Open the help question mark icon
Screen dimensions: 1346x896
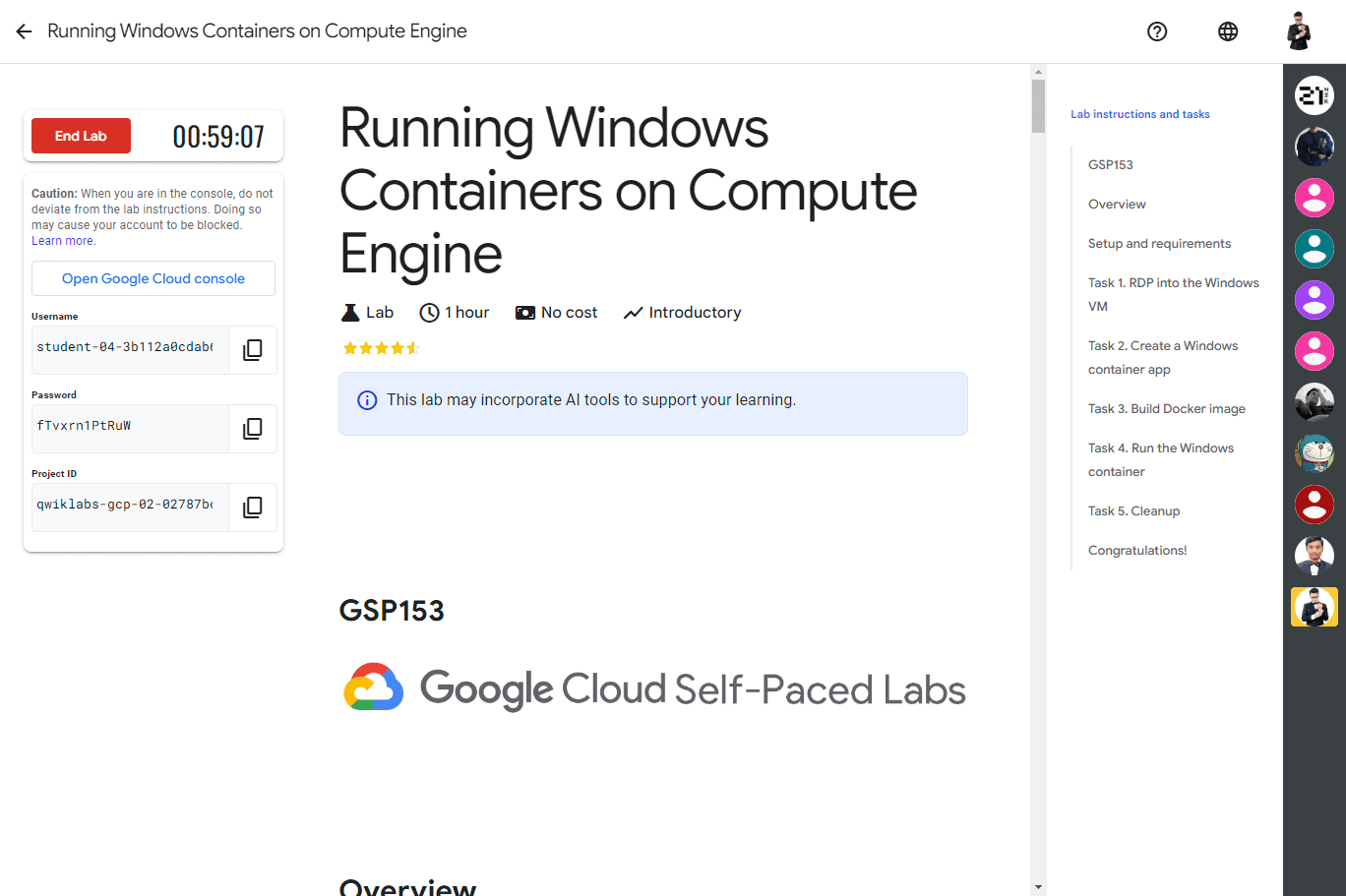(x=1157, y=31)
